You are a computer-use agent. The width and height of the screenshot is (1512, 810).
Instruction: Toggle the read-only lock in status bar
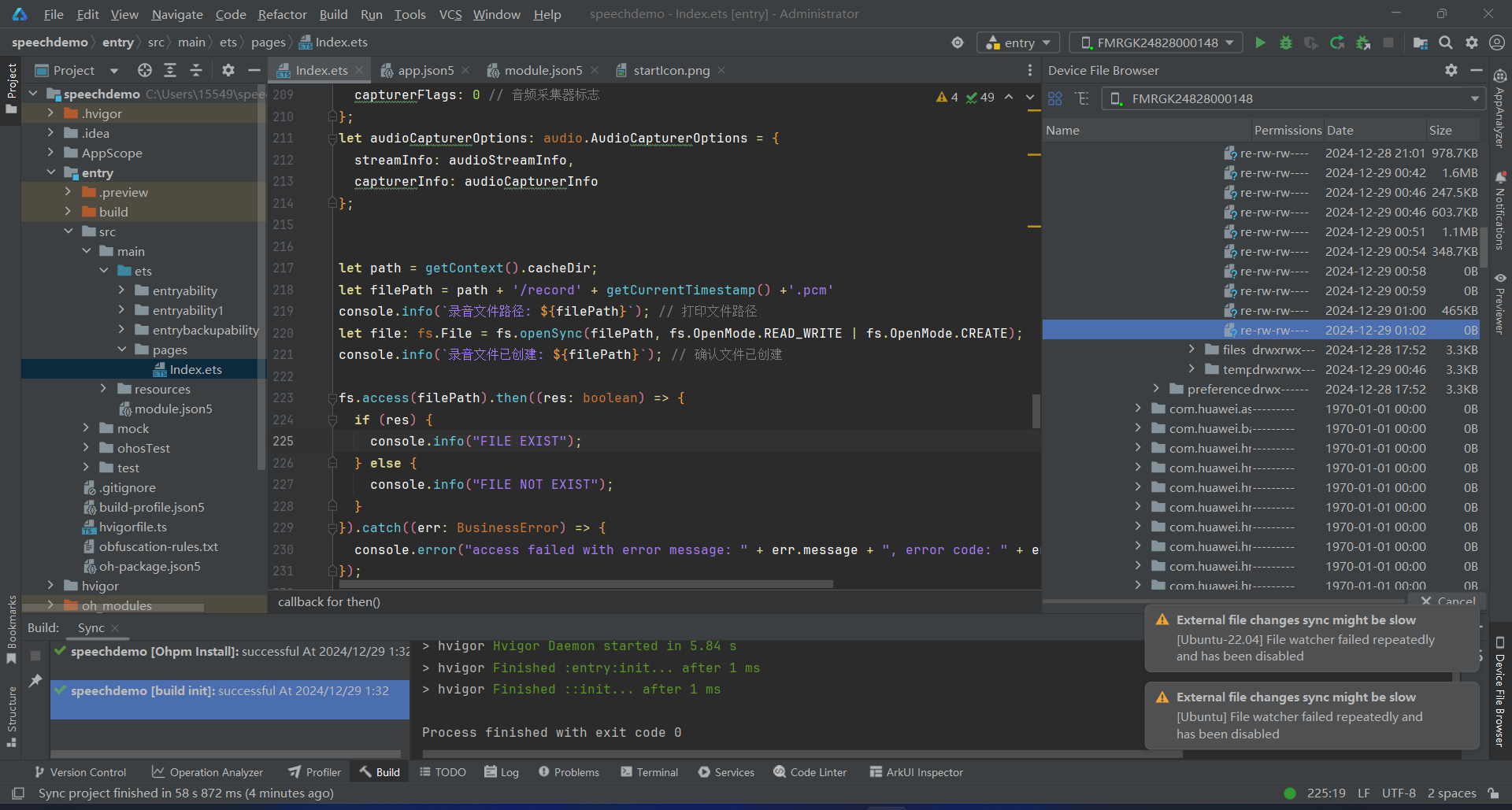[1493, 793]
